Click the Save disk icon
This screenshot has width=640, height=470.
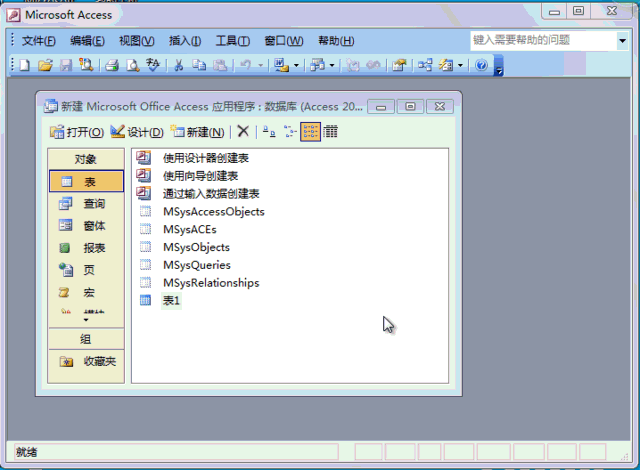click(x=66, y=65)
